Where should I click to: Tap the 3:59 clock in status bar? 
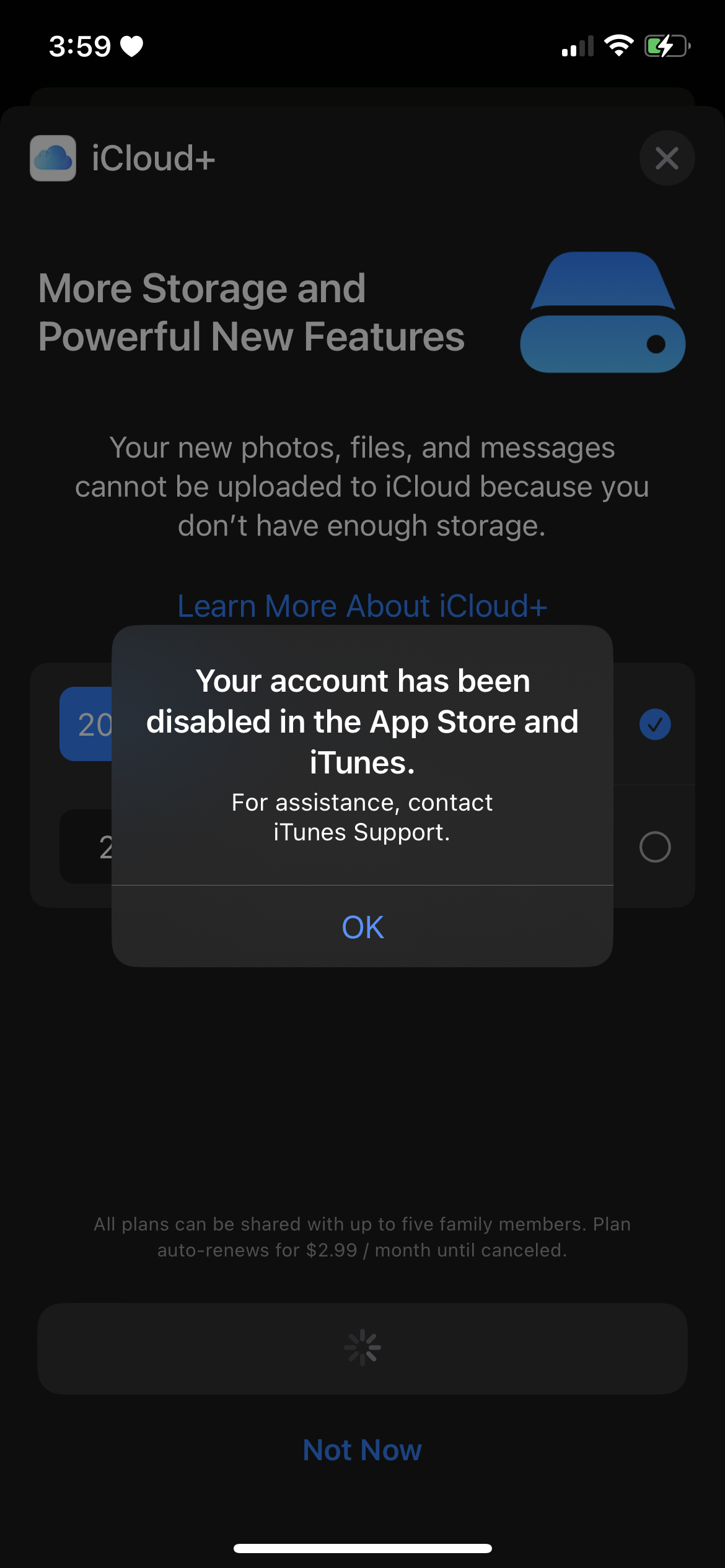point(80,46)
